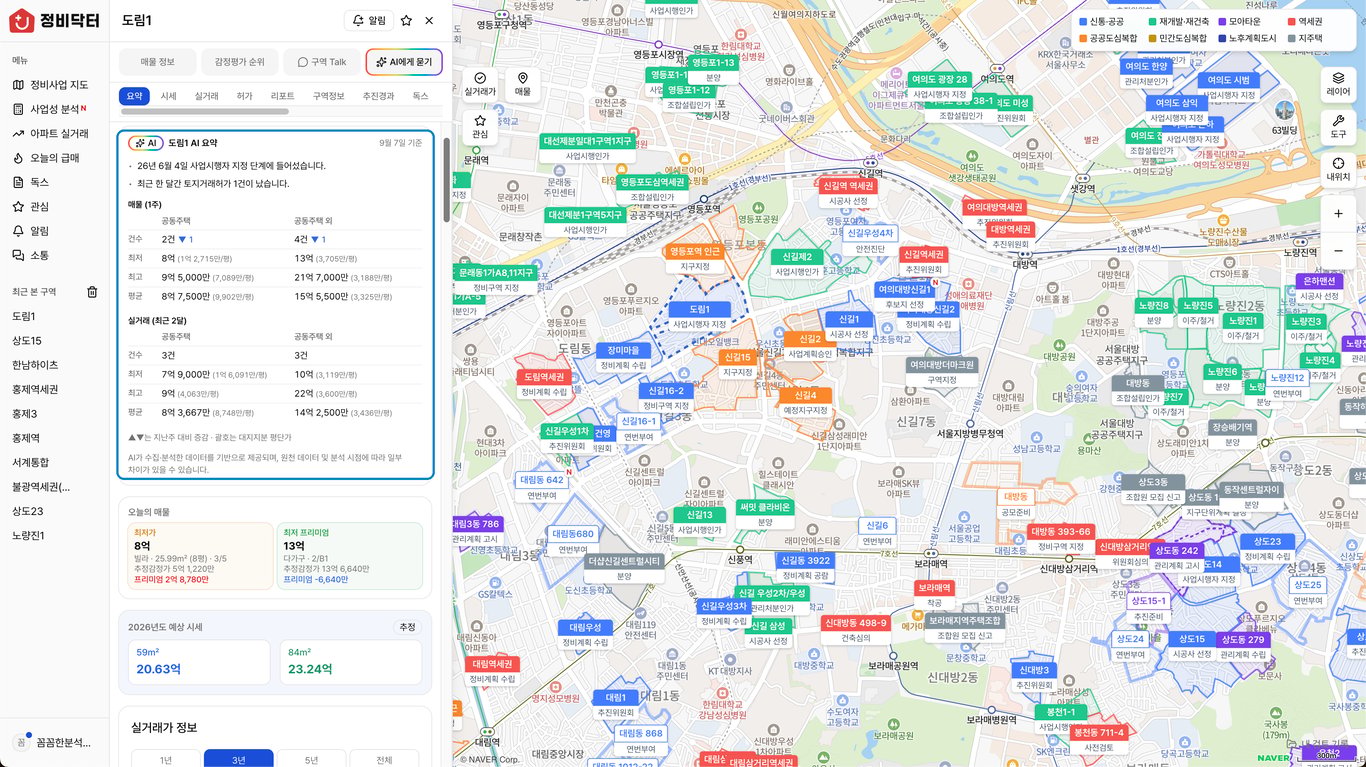
Task: Click the 모아타운 purple legend swatch
Action: coord(1222,21)
